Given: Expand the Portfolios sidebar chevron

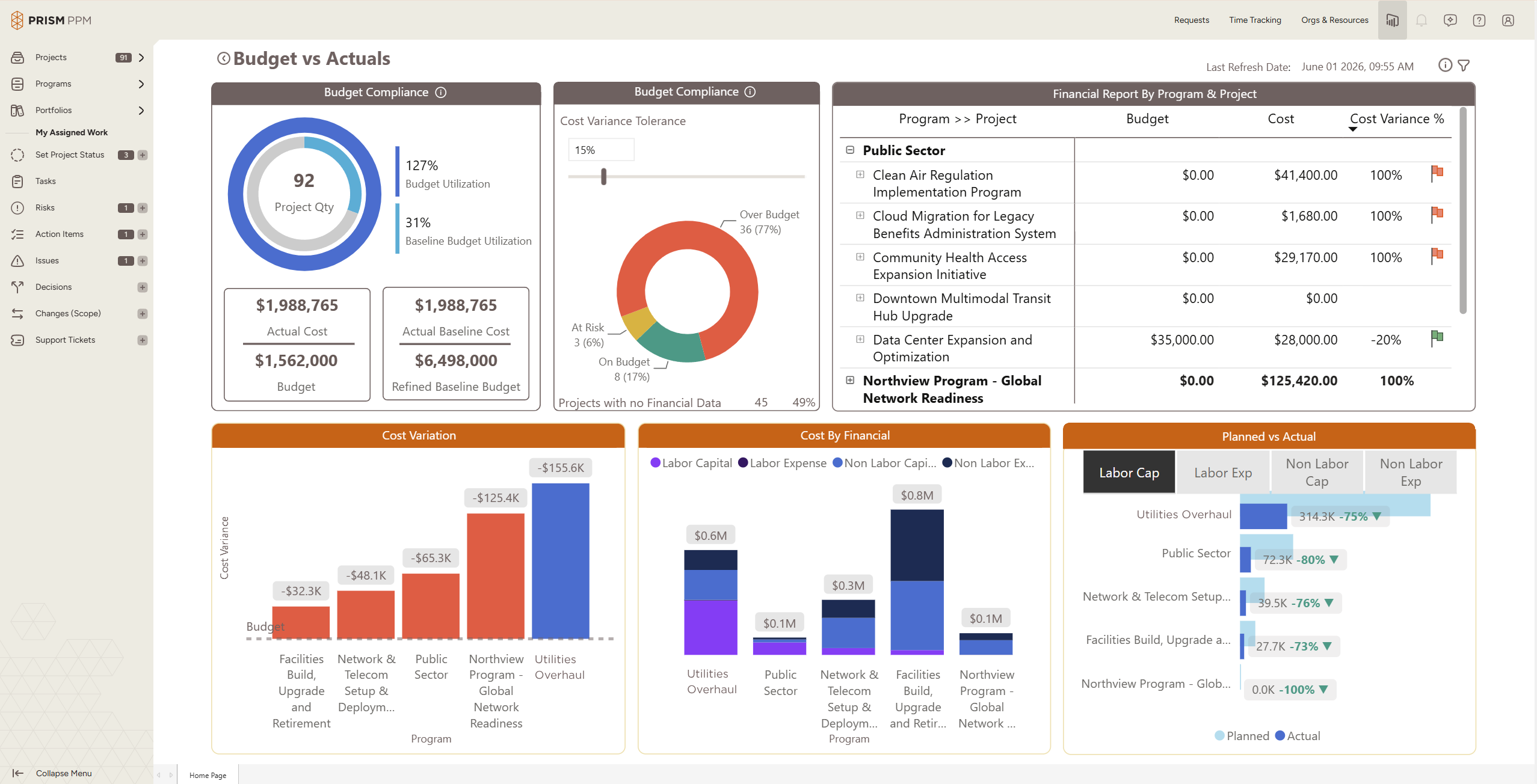Looking at the screenshot, I should coord(141,110).
